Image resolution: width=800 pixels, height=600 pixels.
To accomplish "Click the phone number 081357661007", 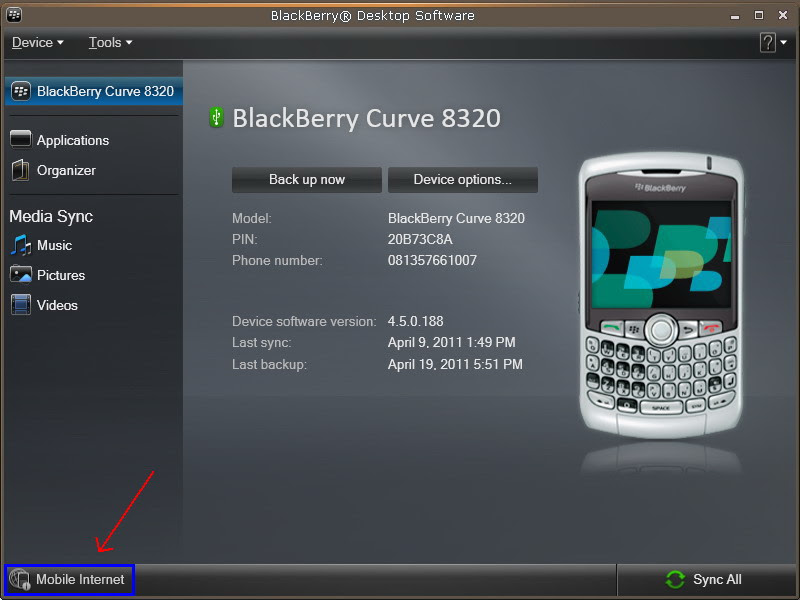I will point(432,261).
